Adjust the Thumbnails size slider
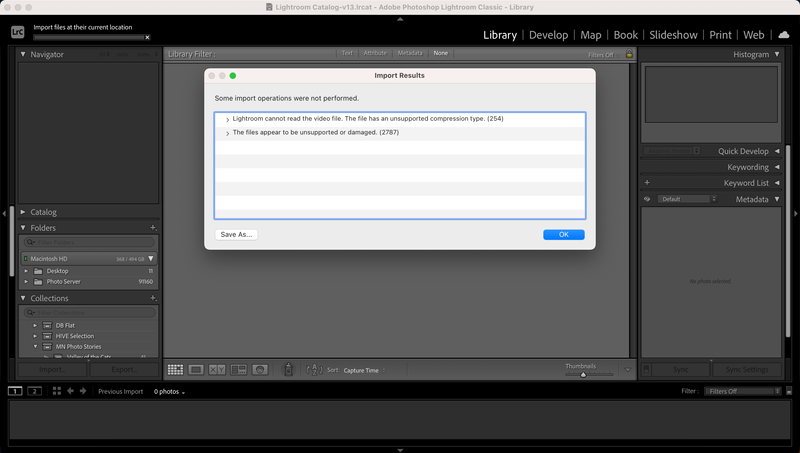This screenshot has height=453, width=800. (583, 374)
